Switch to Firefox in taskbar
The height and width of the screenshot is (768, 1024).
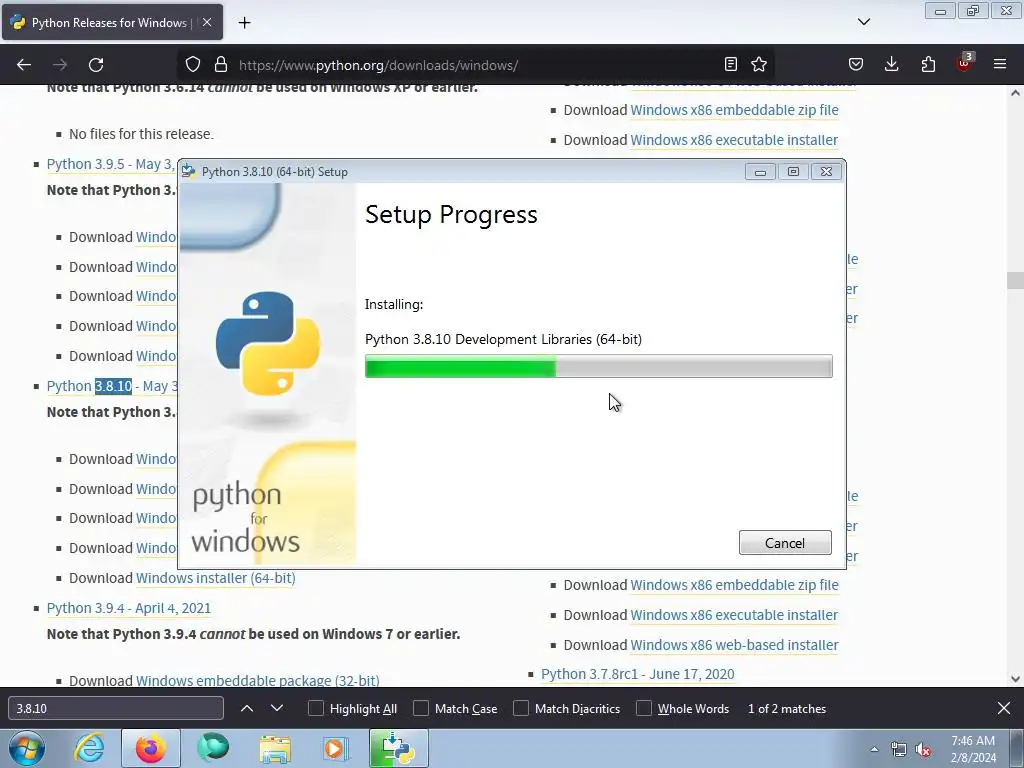coord(151,748)
